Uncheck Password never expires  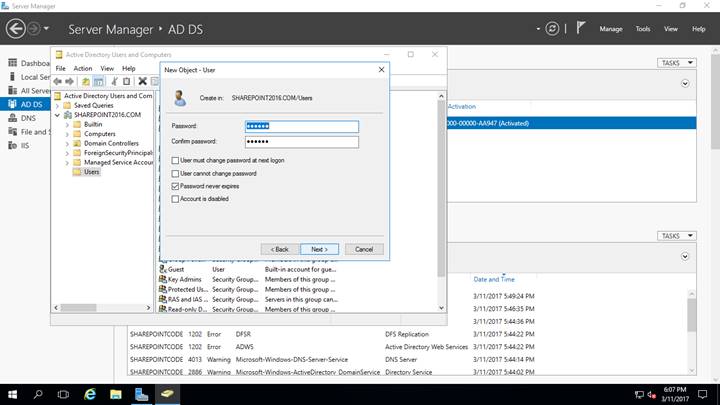[175, 186]
